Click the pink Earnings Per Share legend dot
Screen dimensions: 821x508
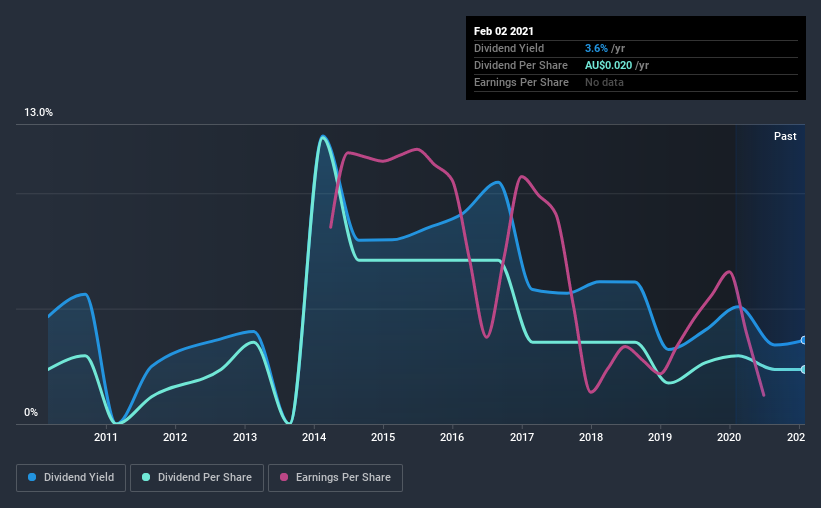(284, 477)
